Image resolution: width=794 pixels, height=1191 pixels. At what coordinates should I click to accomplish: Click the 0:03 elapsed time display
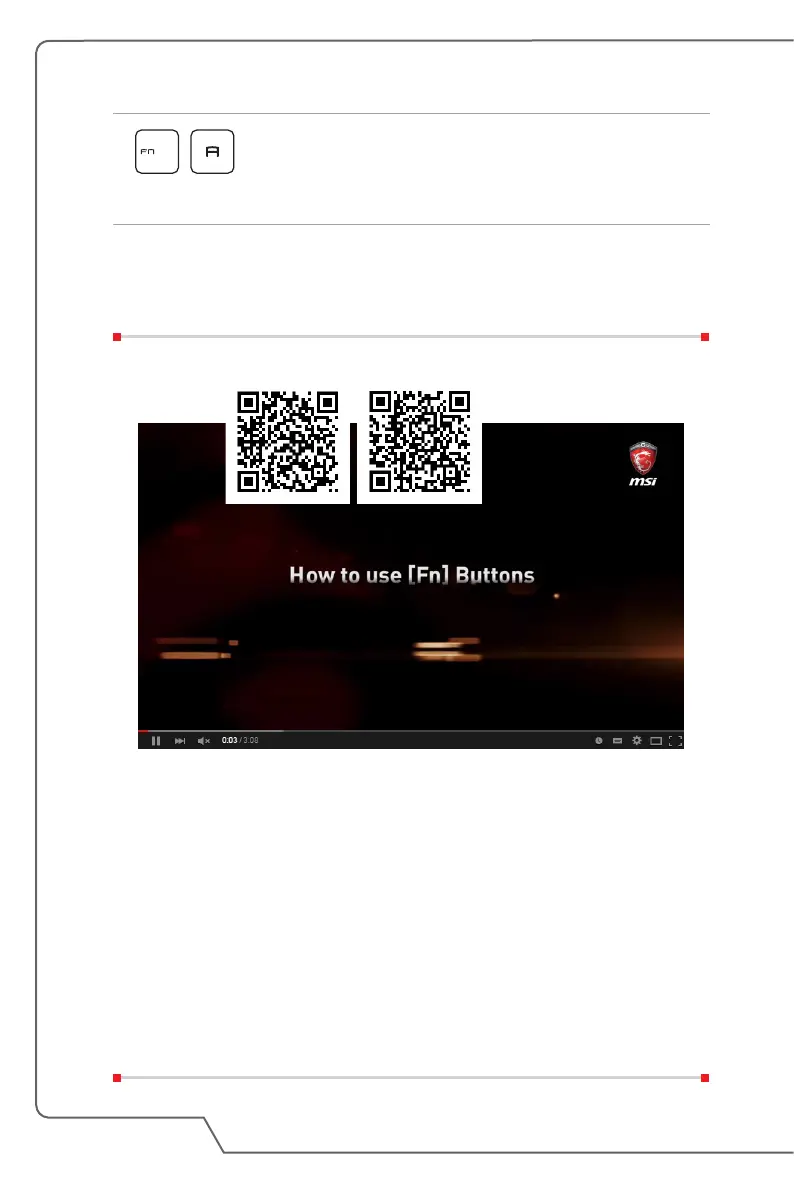pyautogui.click(x=229, y=741)
